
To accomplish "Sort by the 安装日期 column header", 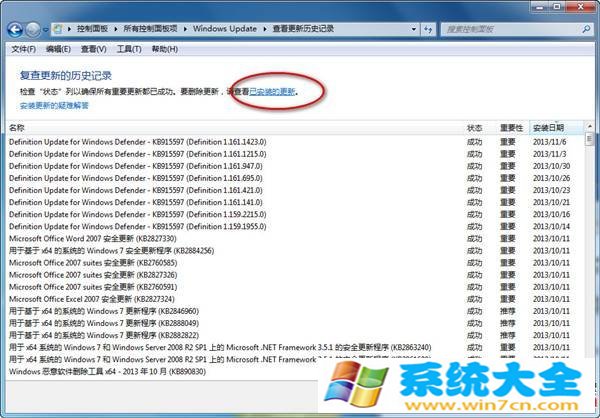I will pyautogui.click(x=556, y=128).
